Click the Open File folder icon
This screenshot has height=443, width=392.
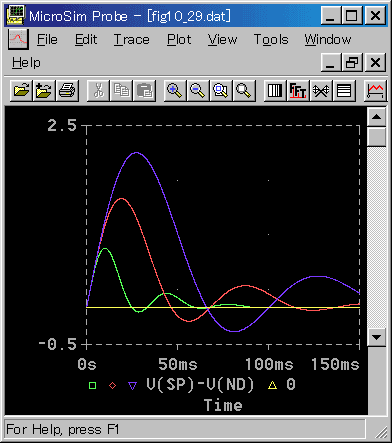tap(21, 91)
